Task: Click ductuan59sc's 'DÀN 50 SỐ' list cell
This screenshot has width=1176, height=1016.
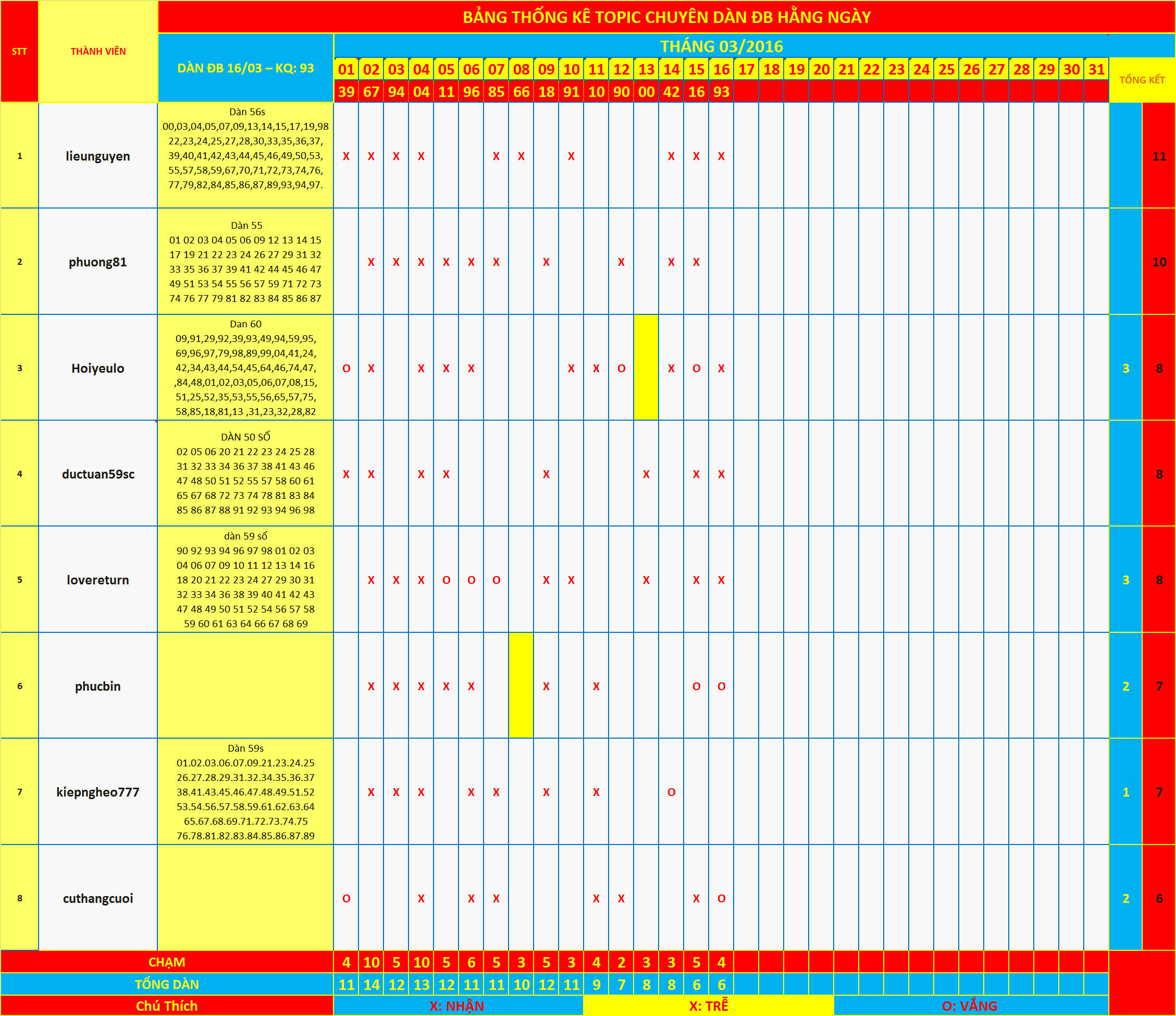Action: 246,473
